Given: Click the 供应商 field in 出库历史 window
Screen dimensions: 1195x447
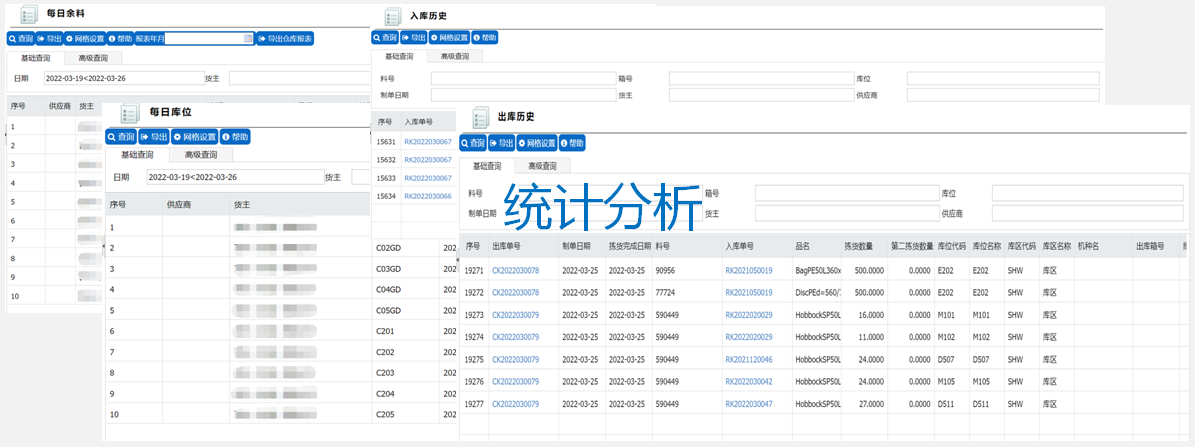Looking at the screenshot, I should 1087,213.
